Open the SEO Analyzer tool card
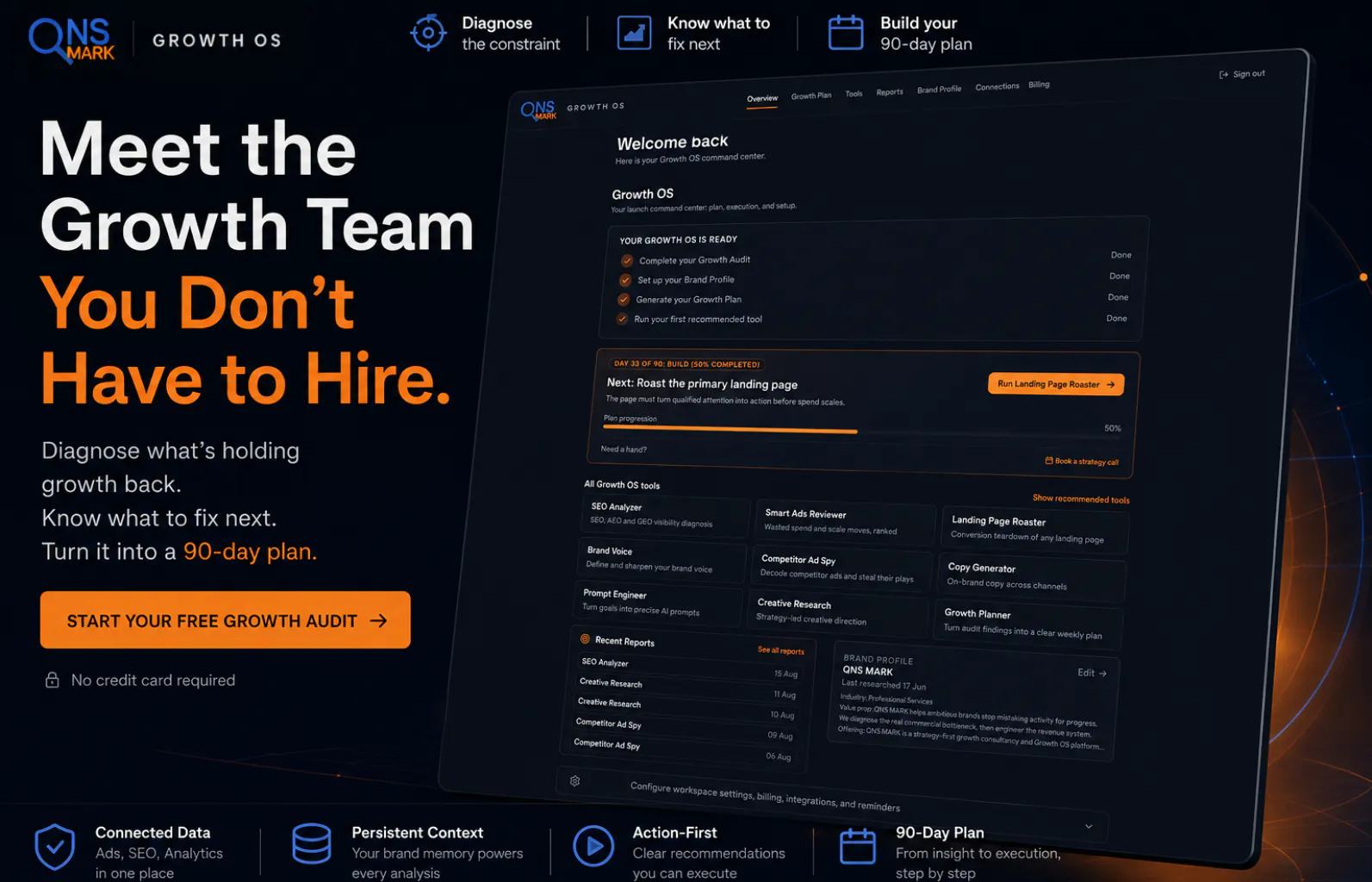The width and height of the screenshot is (1372, 882). (665, 515)
